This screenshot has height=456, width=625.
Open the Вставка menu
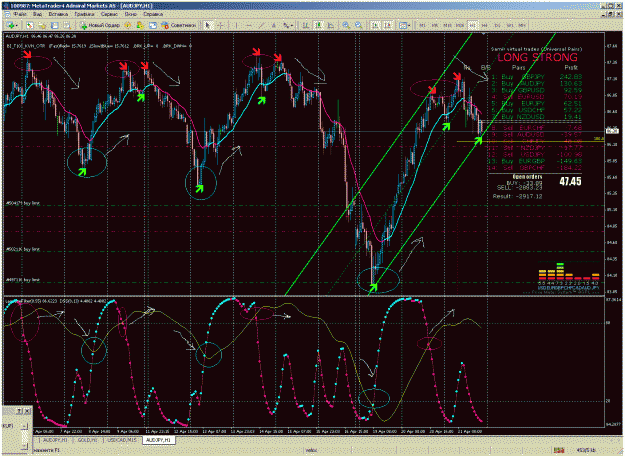[x=58, y=14]
